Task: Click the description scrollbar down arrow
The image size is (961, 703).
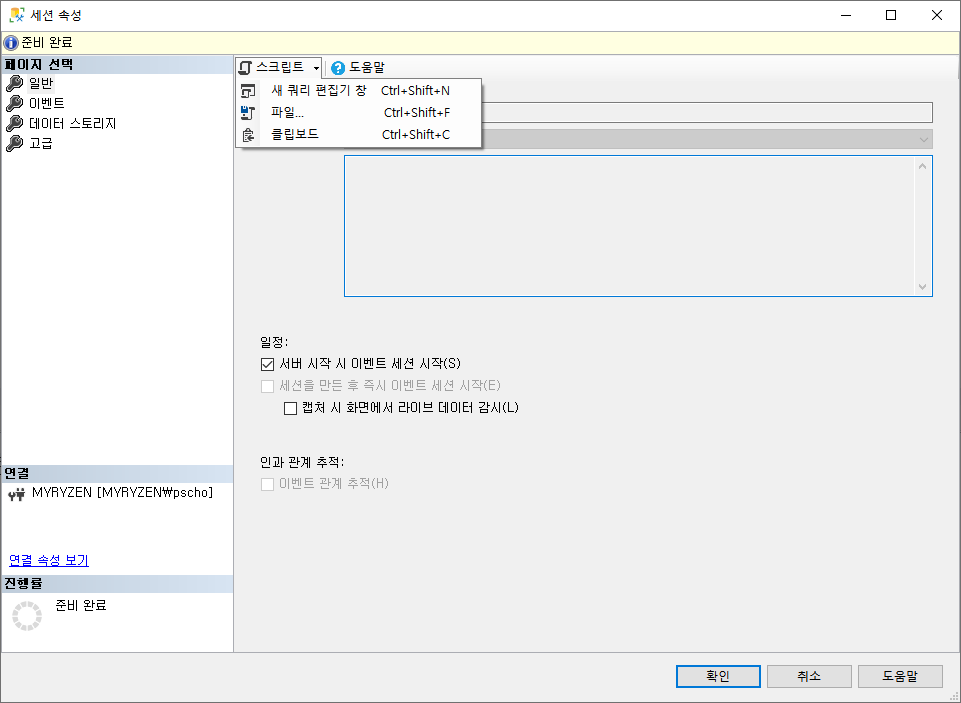Action: pos(922,287)
